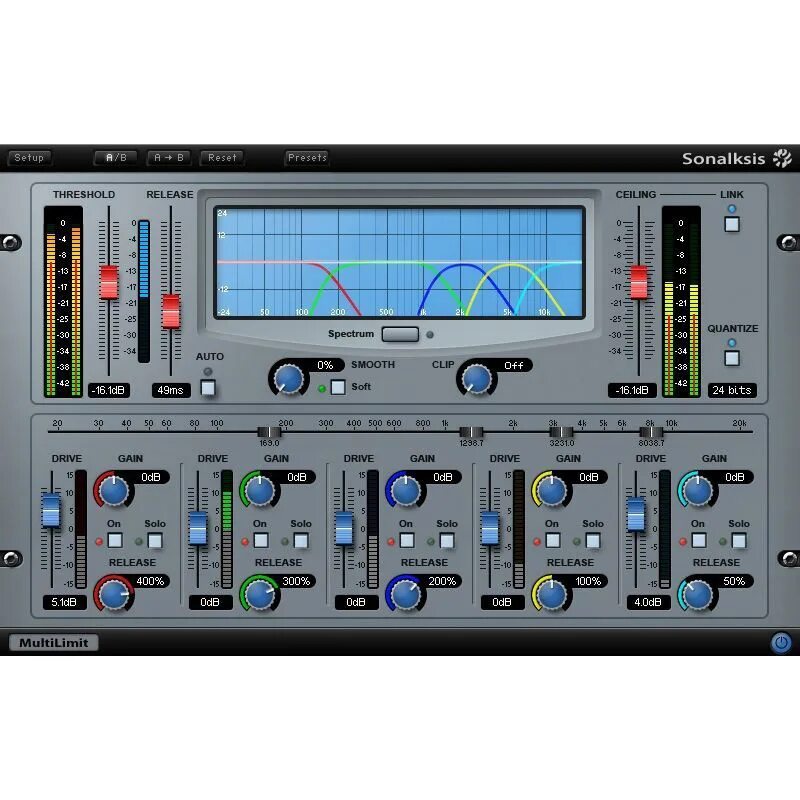The width and height of the screenshot is (800, 800).
Task: Toggle Solo for the cyan band
Action: 738,540
